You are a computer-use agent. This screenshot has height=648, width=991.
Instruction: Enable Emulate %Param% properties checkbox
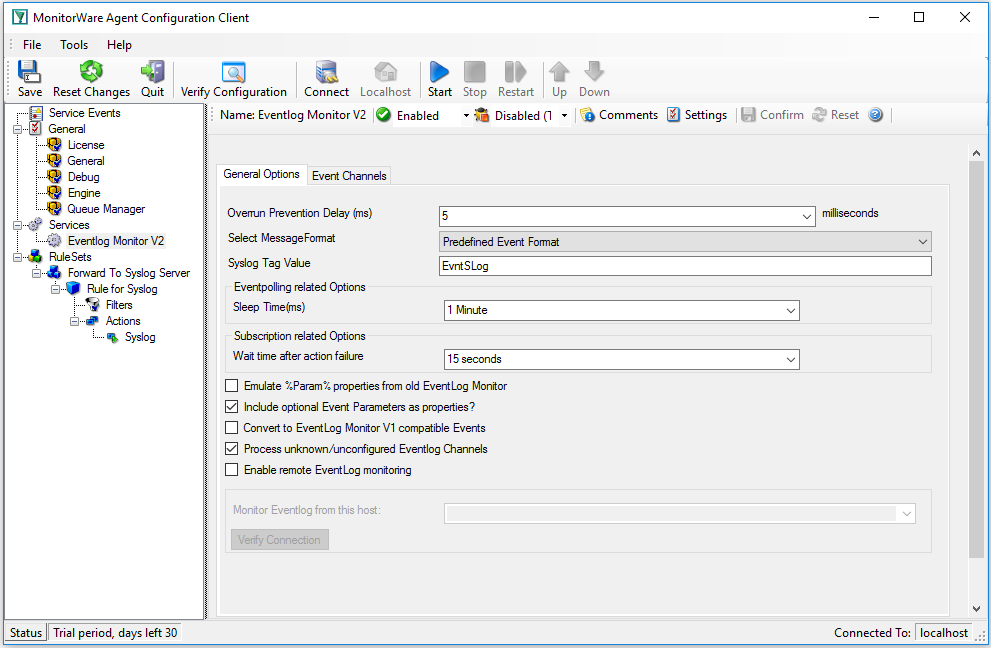coord(232,386)
